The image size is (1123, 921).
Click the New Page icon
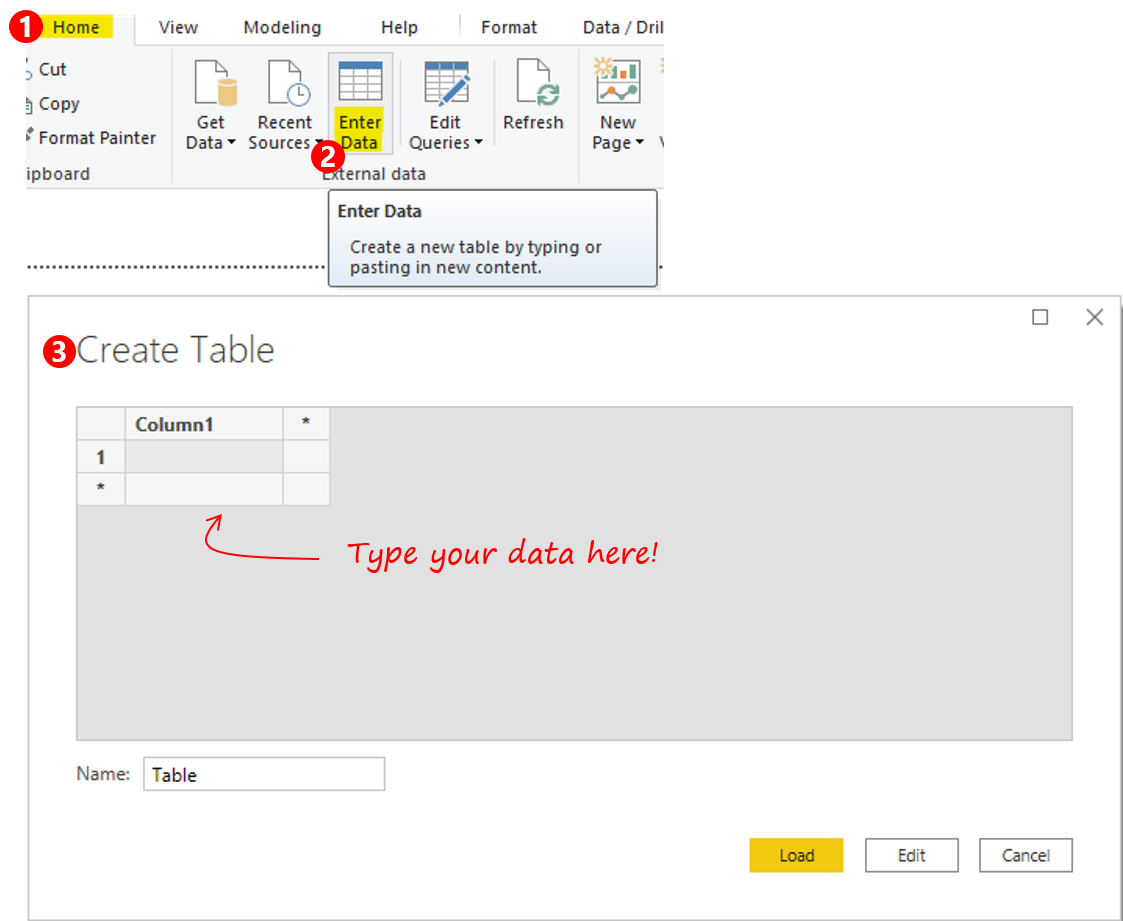[x=617, y=81]
